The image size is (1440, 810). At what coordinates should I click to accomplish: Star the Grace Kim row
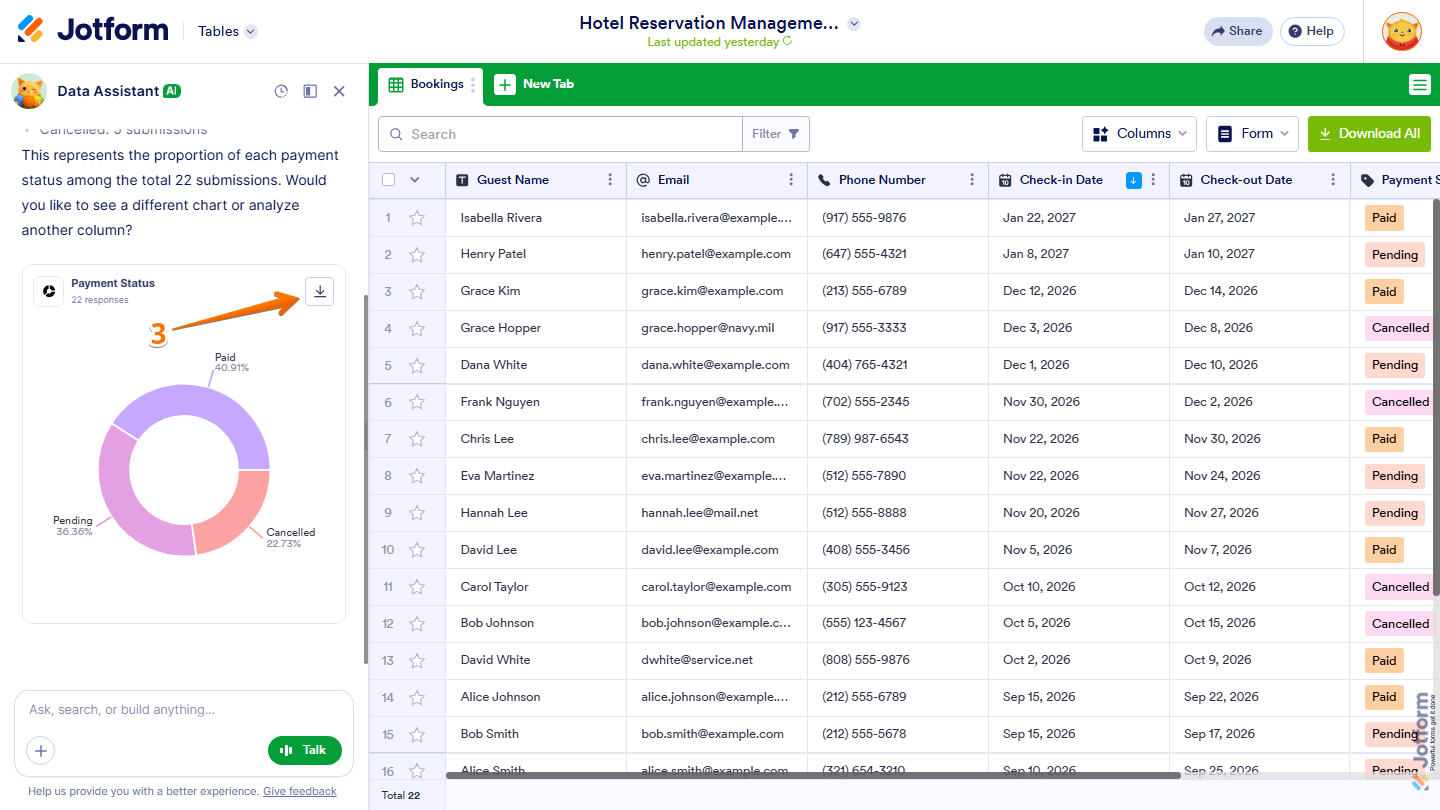tap(417, 292)
